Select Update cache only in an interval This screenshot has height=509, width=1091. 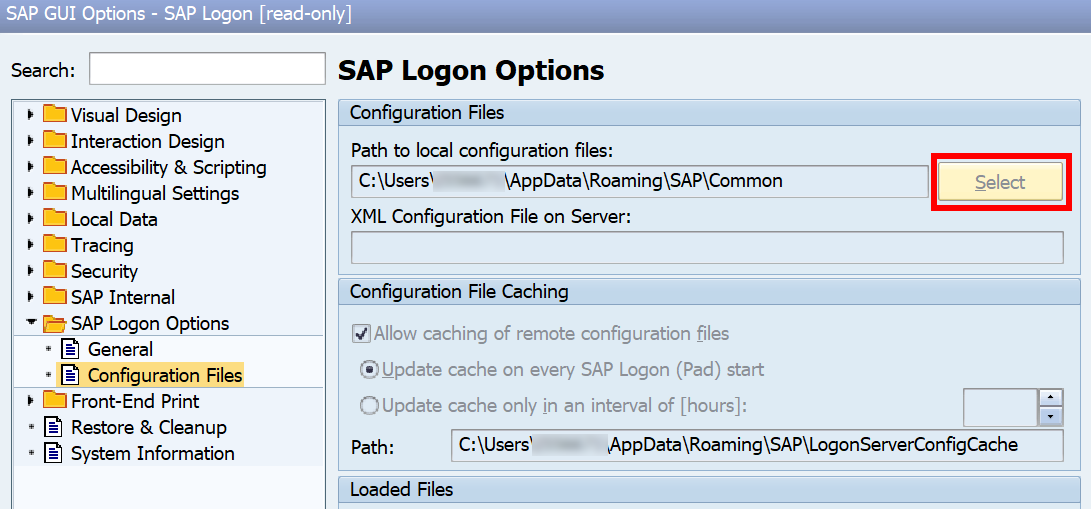point(369,405)
